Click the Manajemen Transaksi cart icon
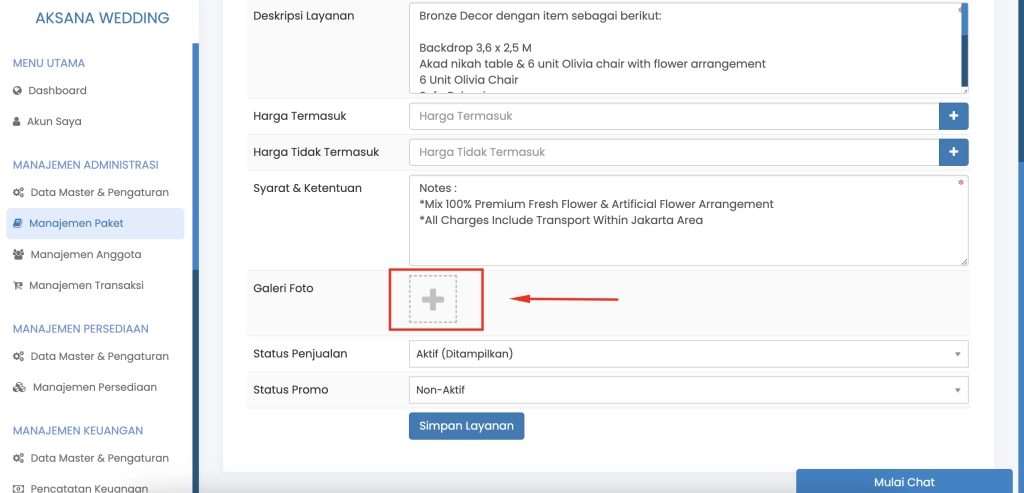Screen dimensions: 1024x493 point(17,286)
